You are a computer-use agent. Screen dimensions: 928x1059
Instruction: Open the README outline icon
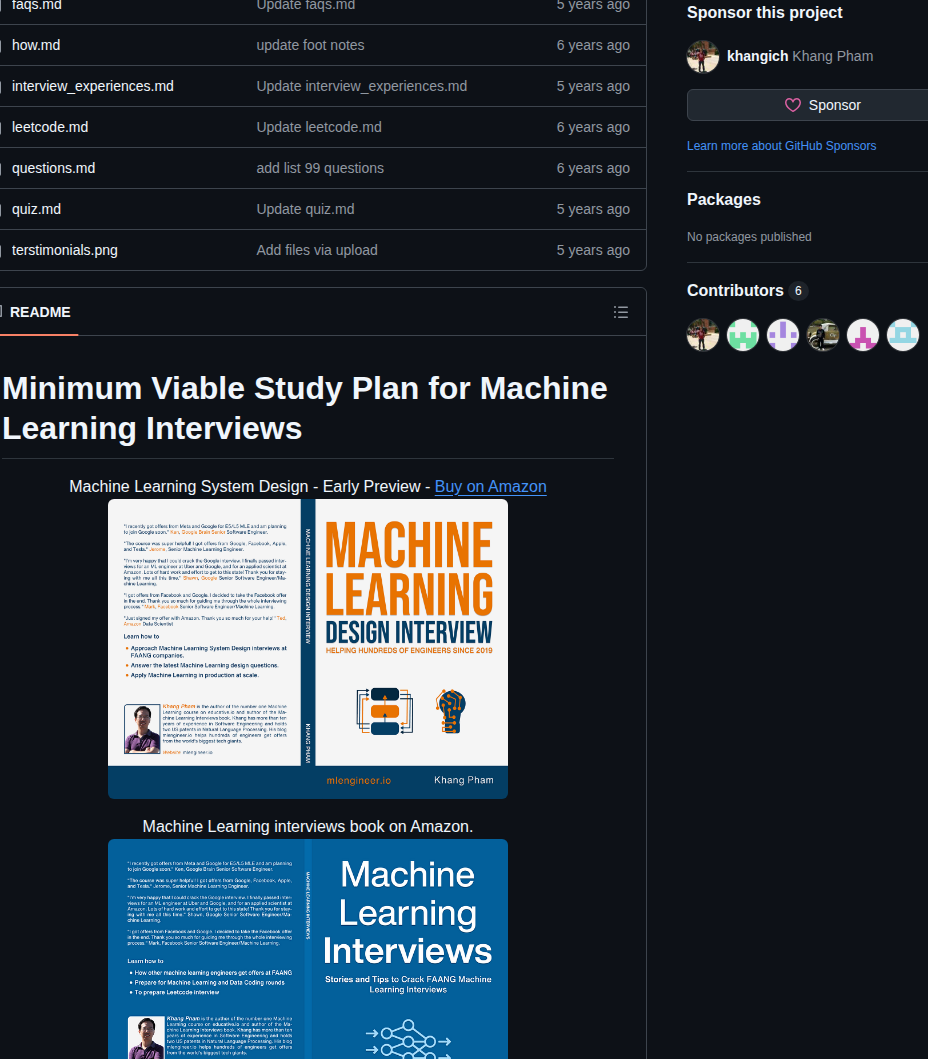click(x=621, y=312)
